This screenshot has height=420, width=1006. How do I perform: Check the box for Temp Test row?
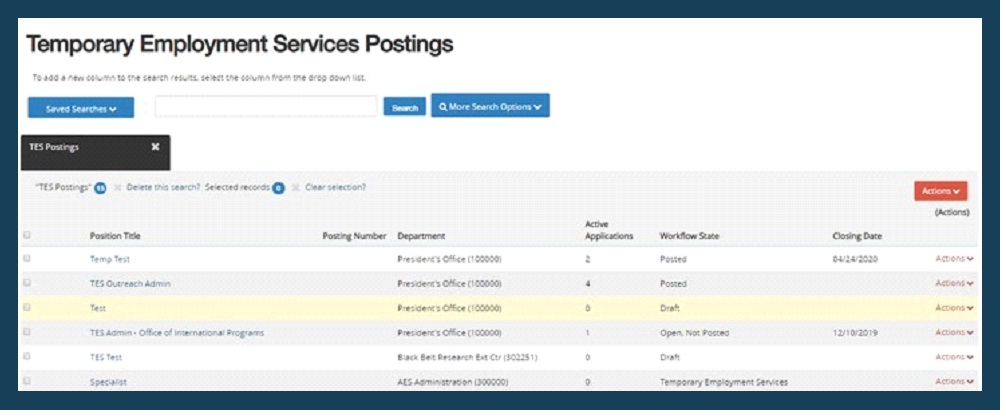coord(27,258)
